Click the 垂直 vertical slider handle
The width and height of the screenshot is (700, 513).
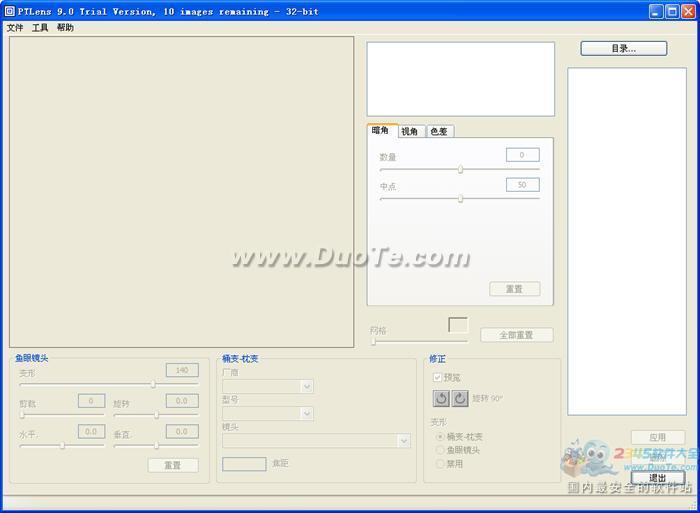[x=156, y=445]
